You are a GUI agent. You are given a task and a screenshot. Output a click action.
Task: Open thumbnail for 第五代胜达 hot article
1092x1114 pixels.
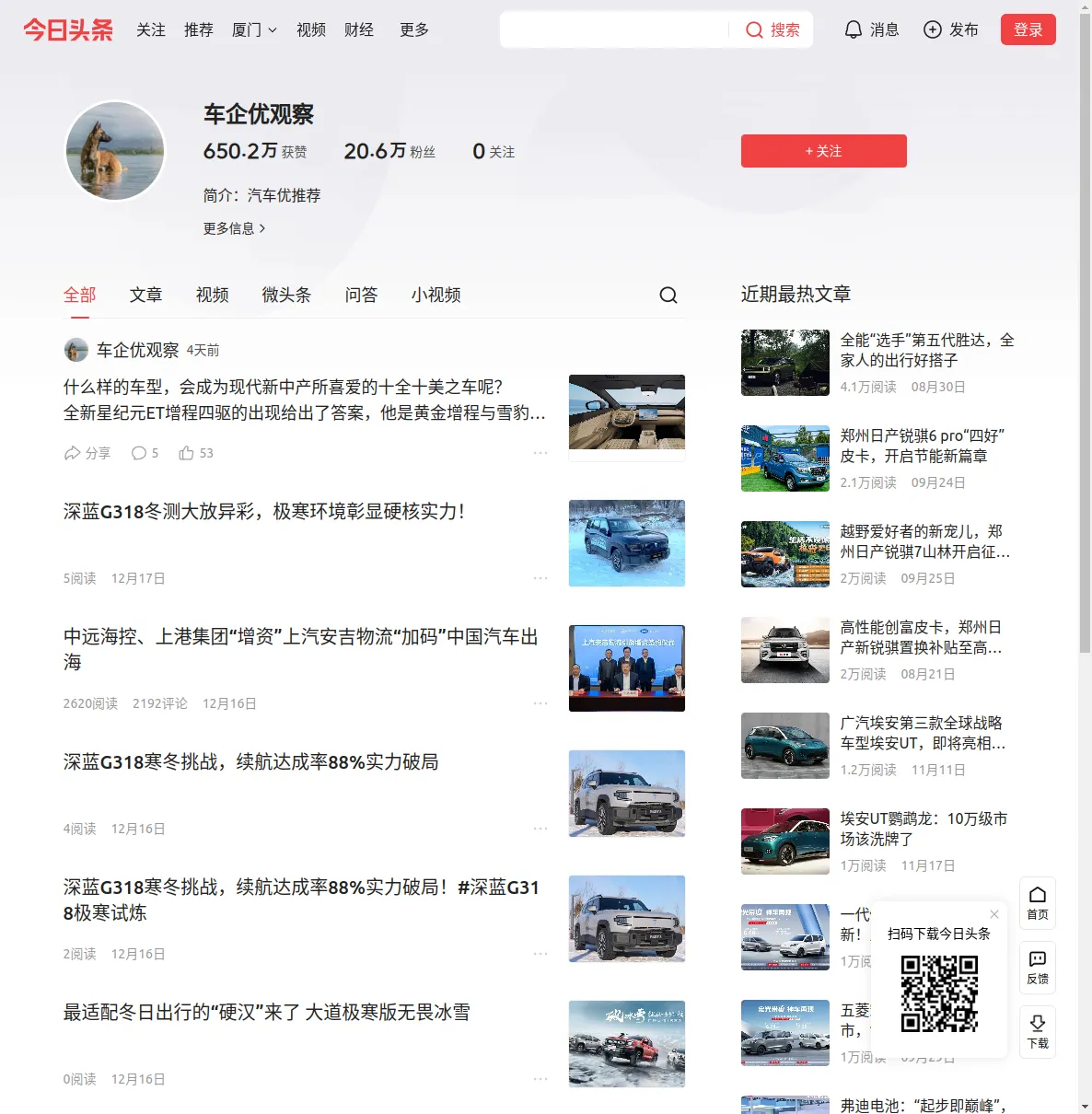pos(785,363)
